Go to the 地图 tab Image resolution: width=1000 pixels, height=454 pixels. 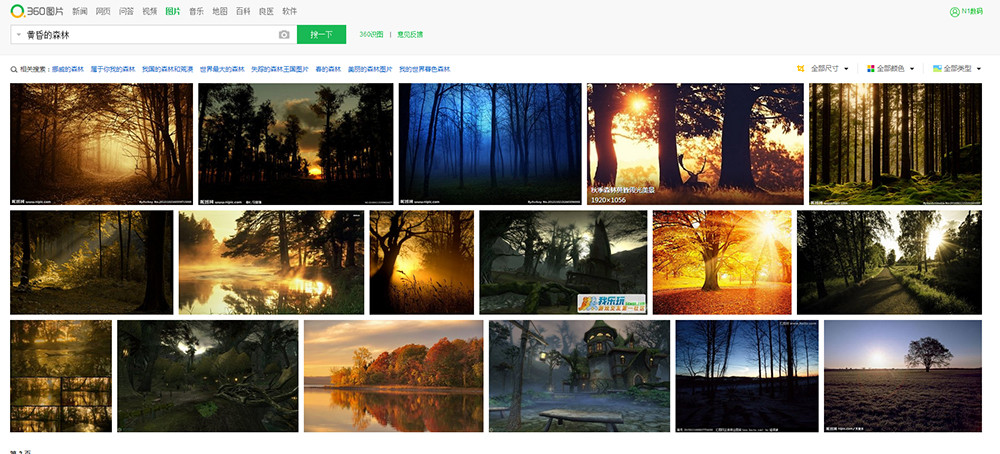pyautogui.click(x=219, y=11)
